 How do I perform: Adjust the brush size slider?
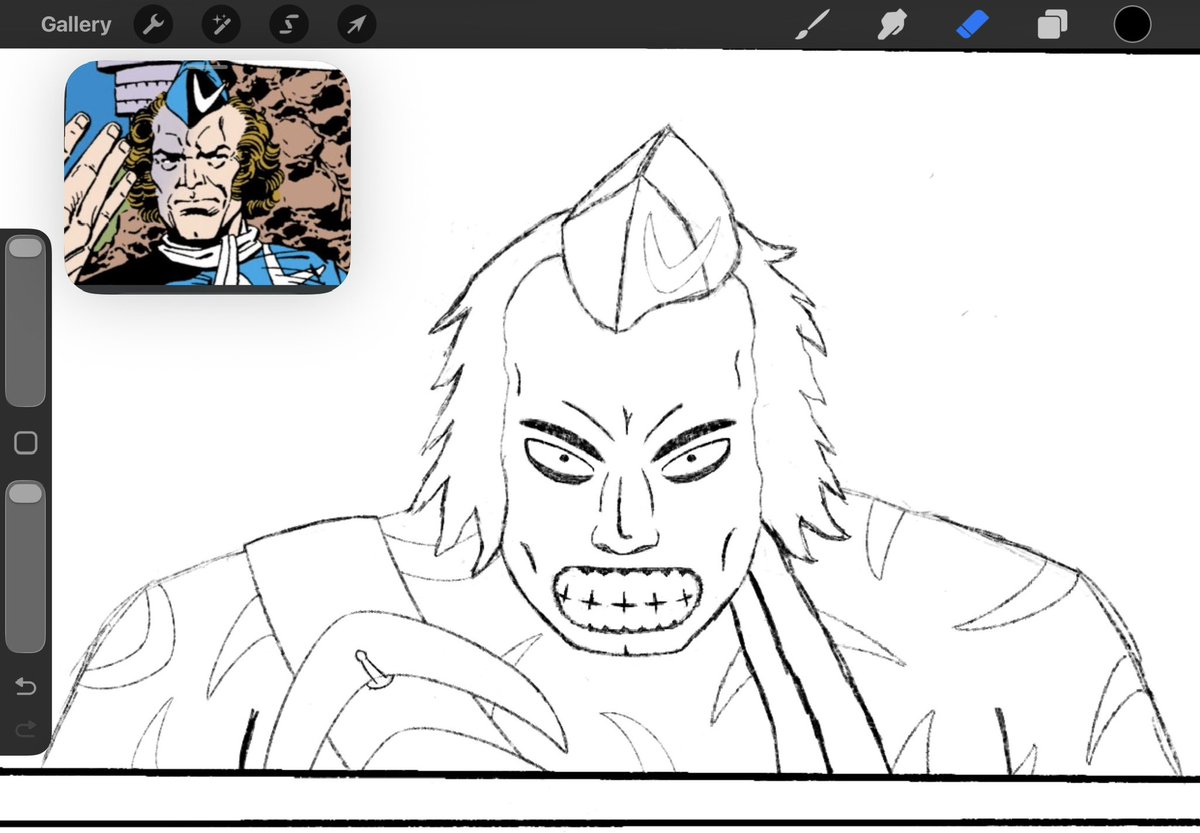click(26, 320)
